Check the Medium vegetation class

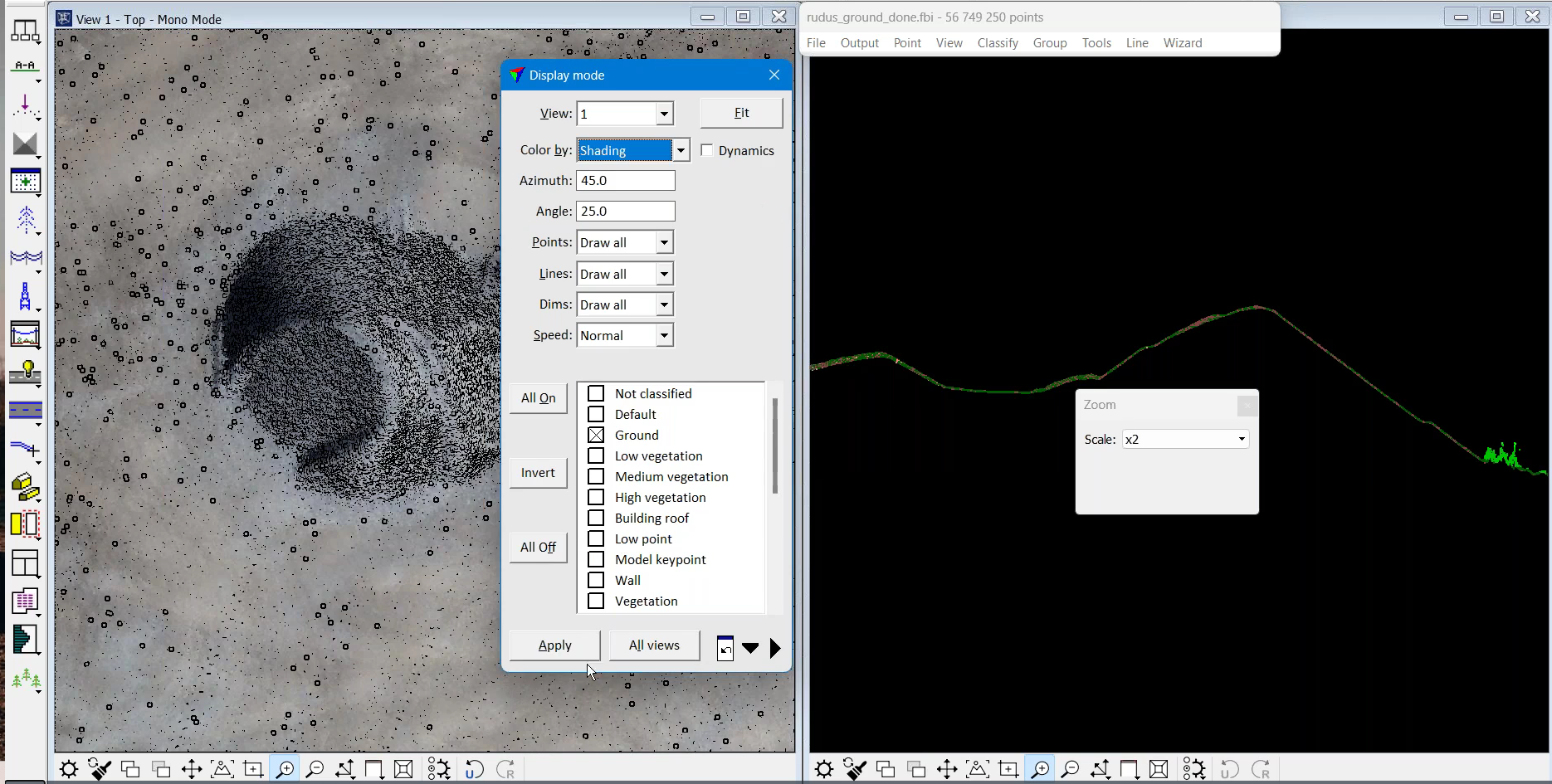(x=596, y=476)
